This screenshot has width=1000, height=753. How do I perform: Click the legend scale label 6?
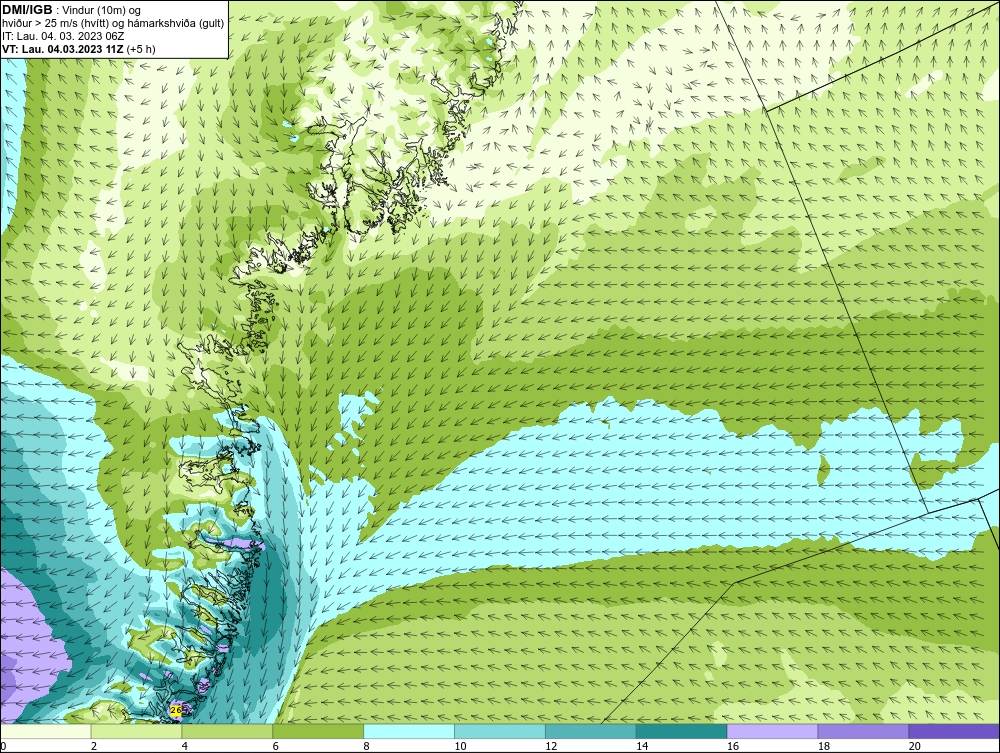[x=276, y=746]
